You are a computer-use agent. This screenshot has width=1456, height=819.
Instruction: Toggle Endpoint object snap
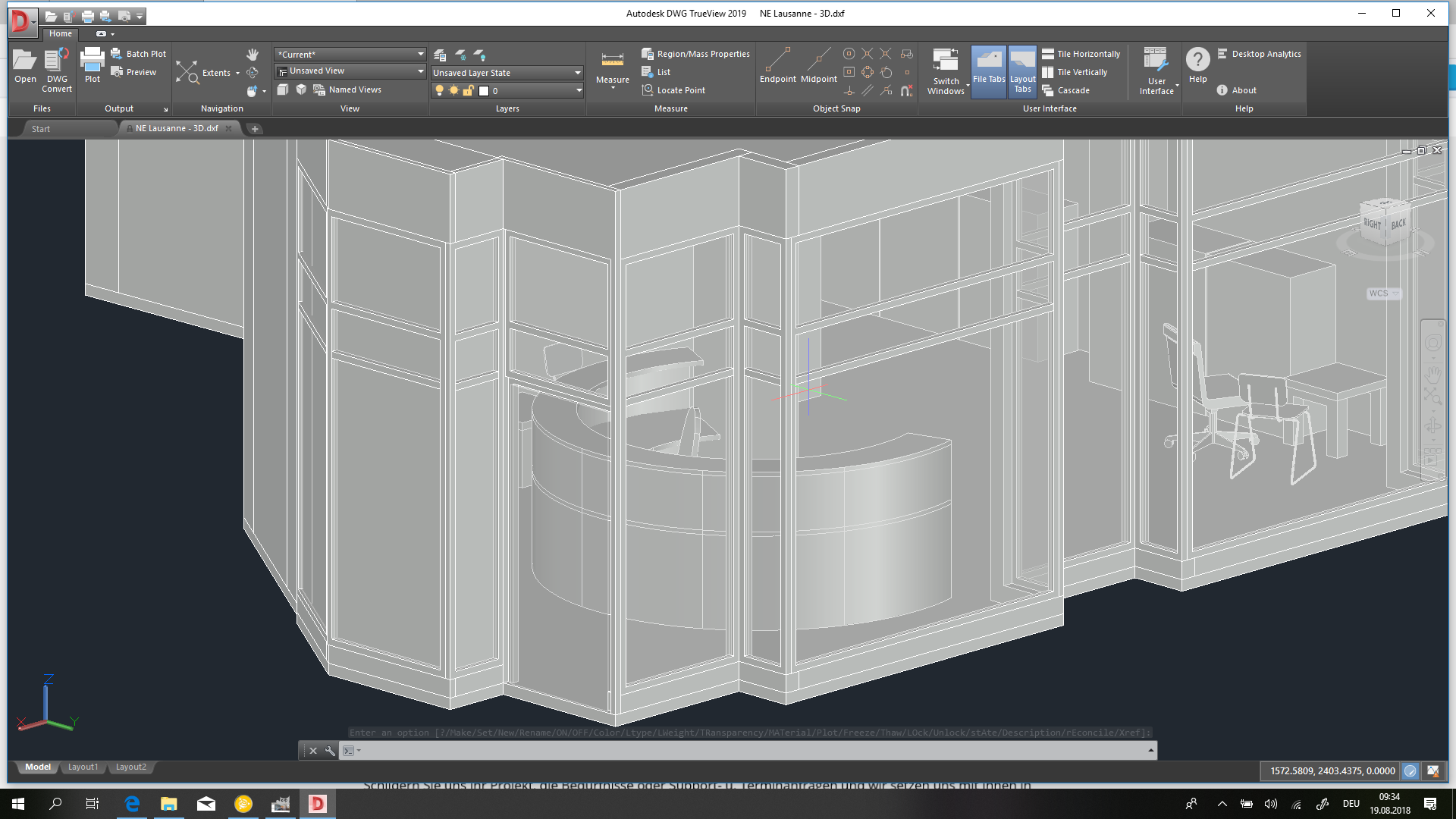(777, 65)
